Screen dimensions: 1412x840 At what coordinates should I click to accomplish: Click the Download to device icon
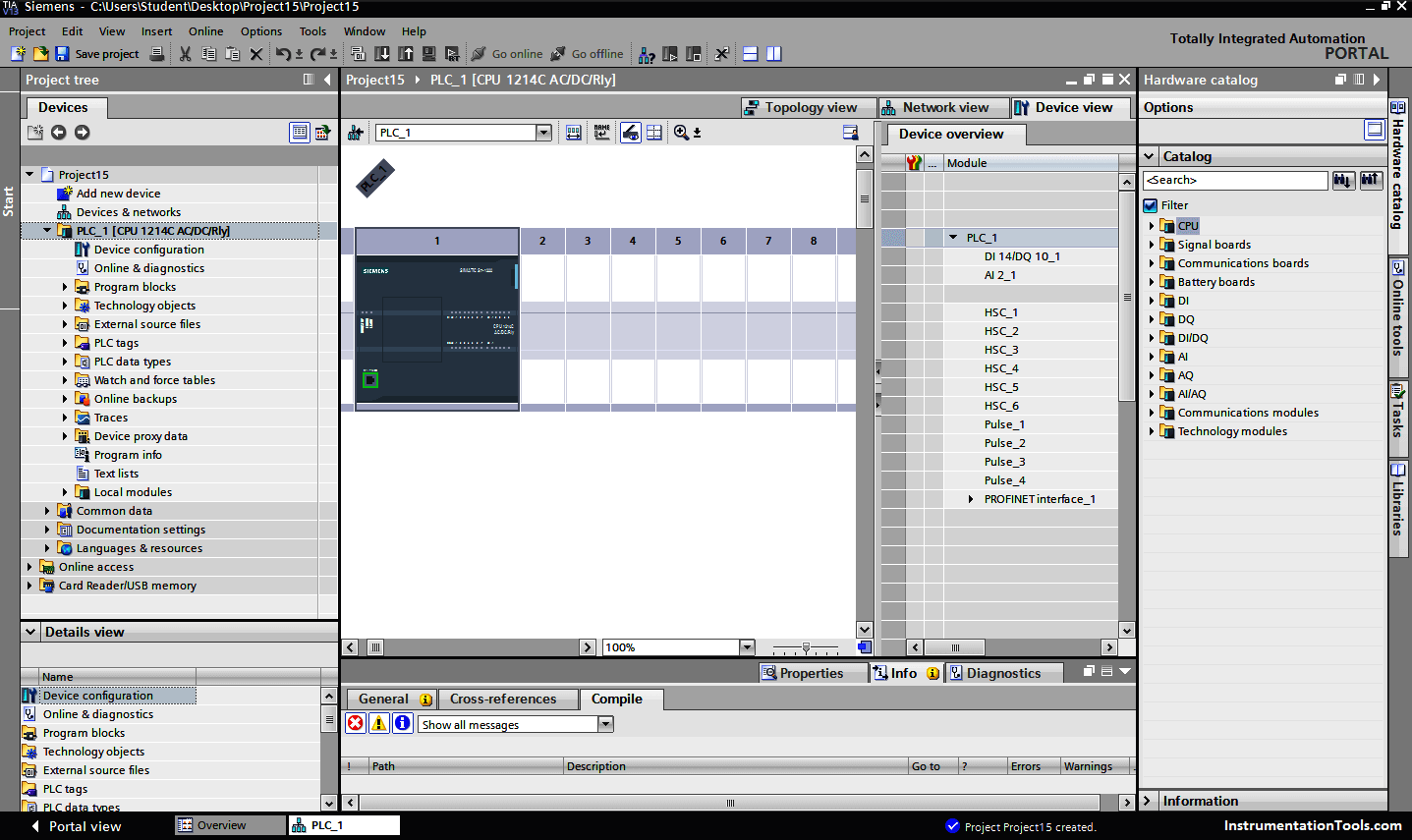coord(382,54)
